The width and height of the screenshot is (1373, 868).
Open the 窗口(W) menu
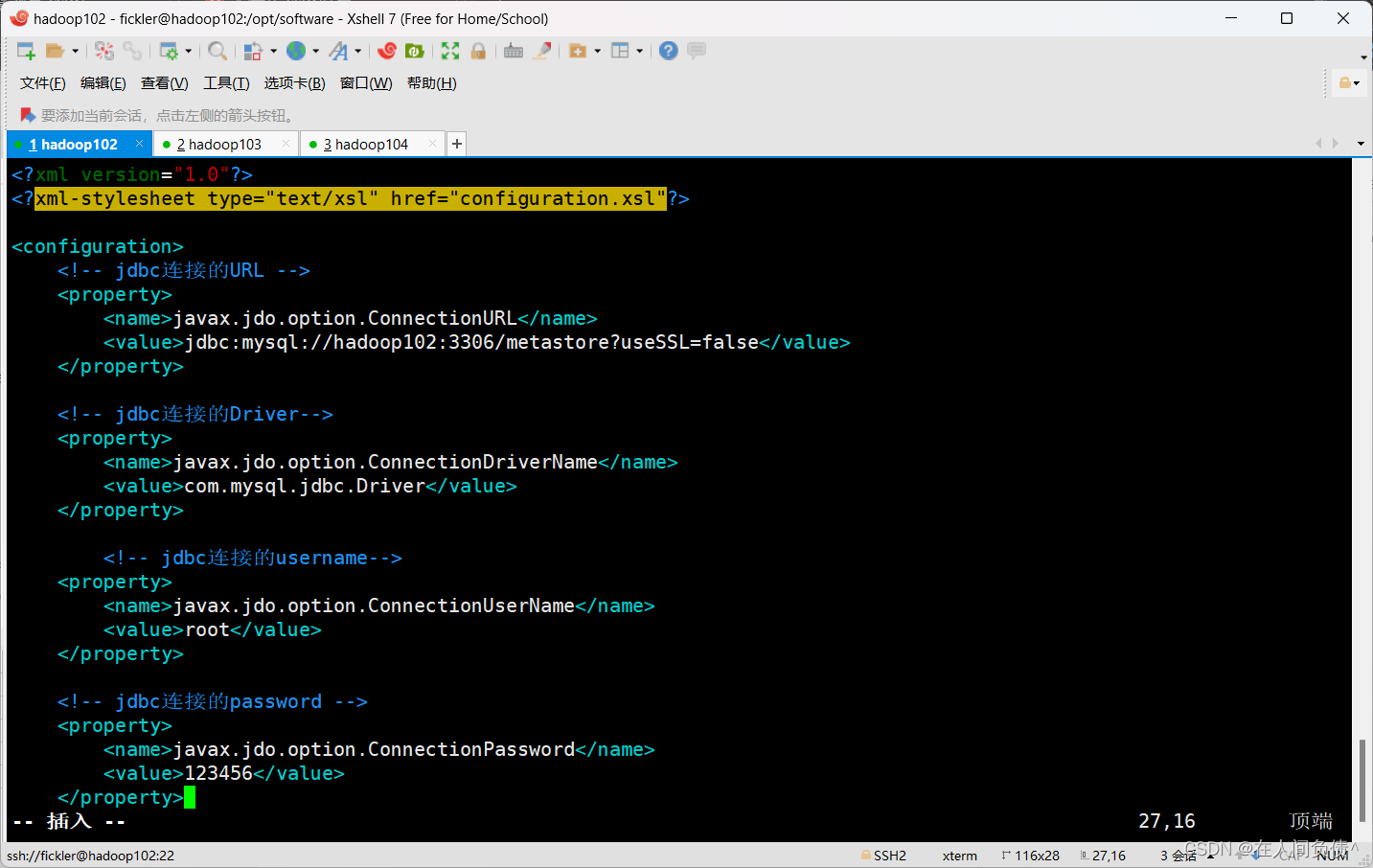tap(366, 83)
